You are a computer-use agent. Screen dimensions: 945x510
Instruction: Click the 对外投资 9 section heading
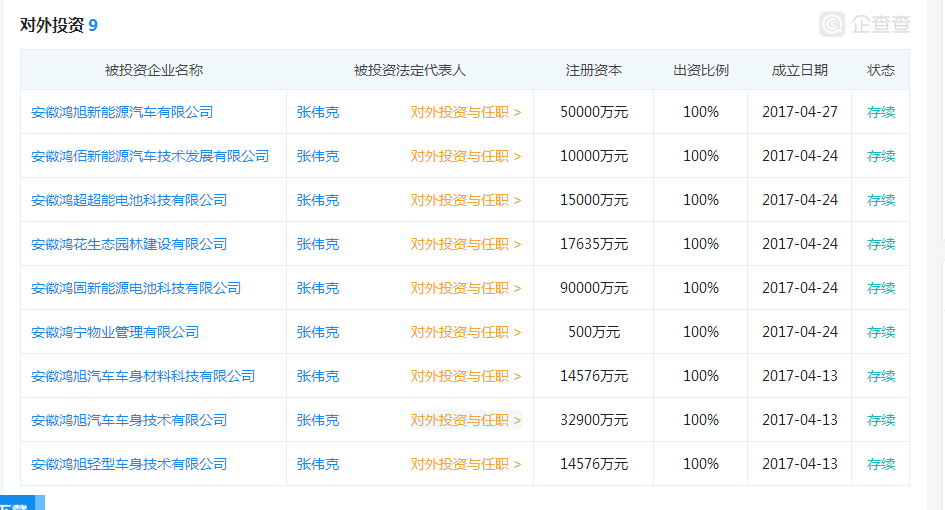(59, 26)
